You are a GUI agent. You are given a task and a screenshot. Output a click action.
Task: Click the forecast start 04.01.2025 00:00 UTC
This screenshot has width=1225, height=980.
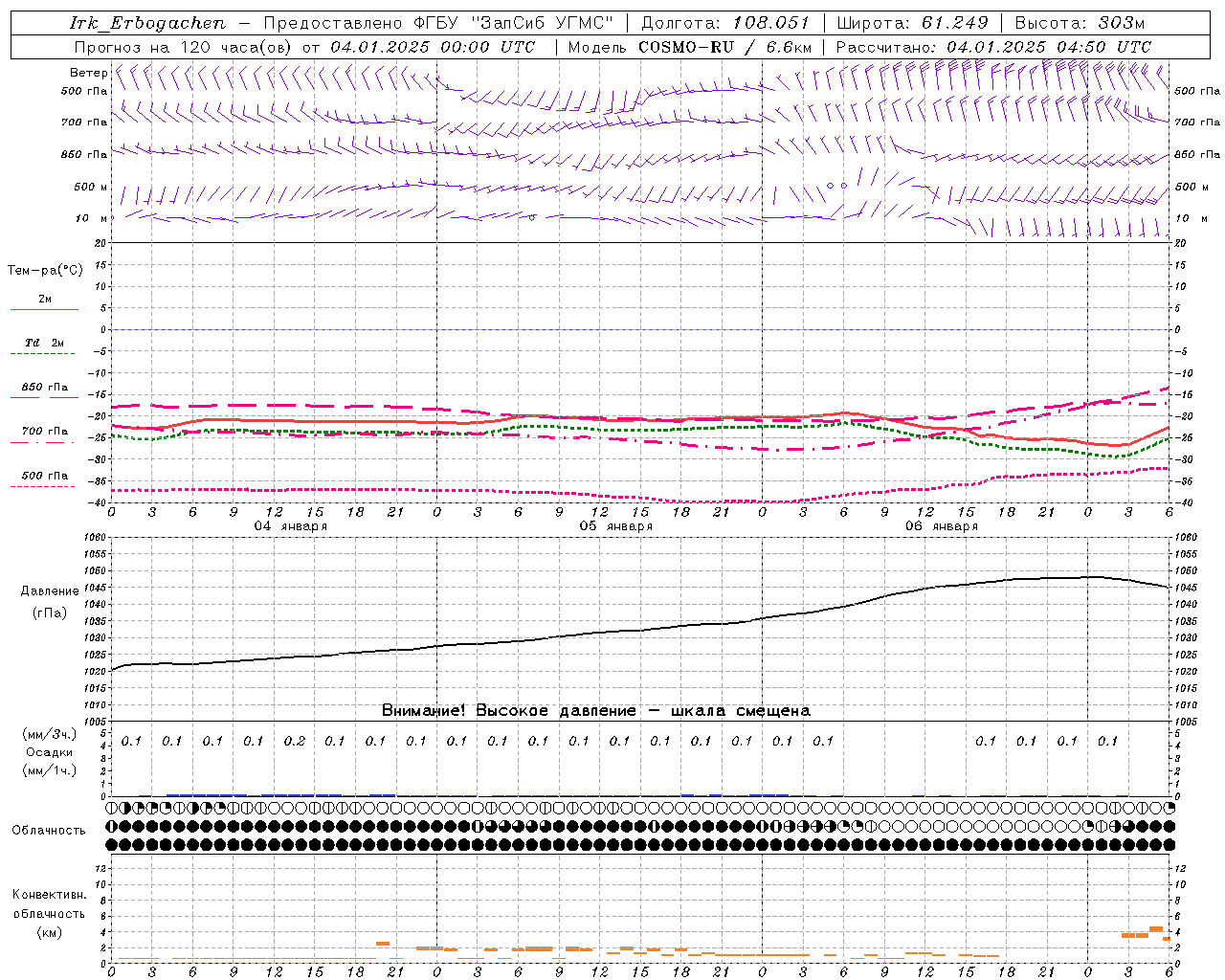click(433, 47)
